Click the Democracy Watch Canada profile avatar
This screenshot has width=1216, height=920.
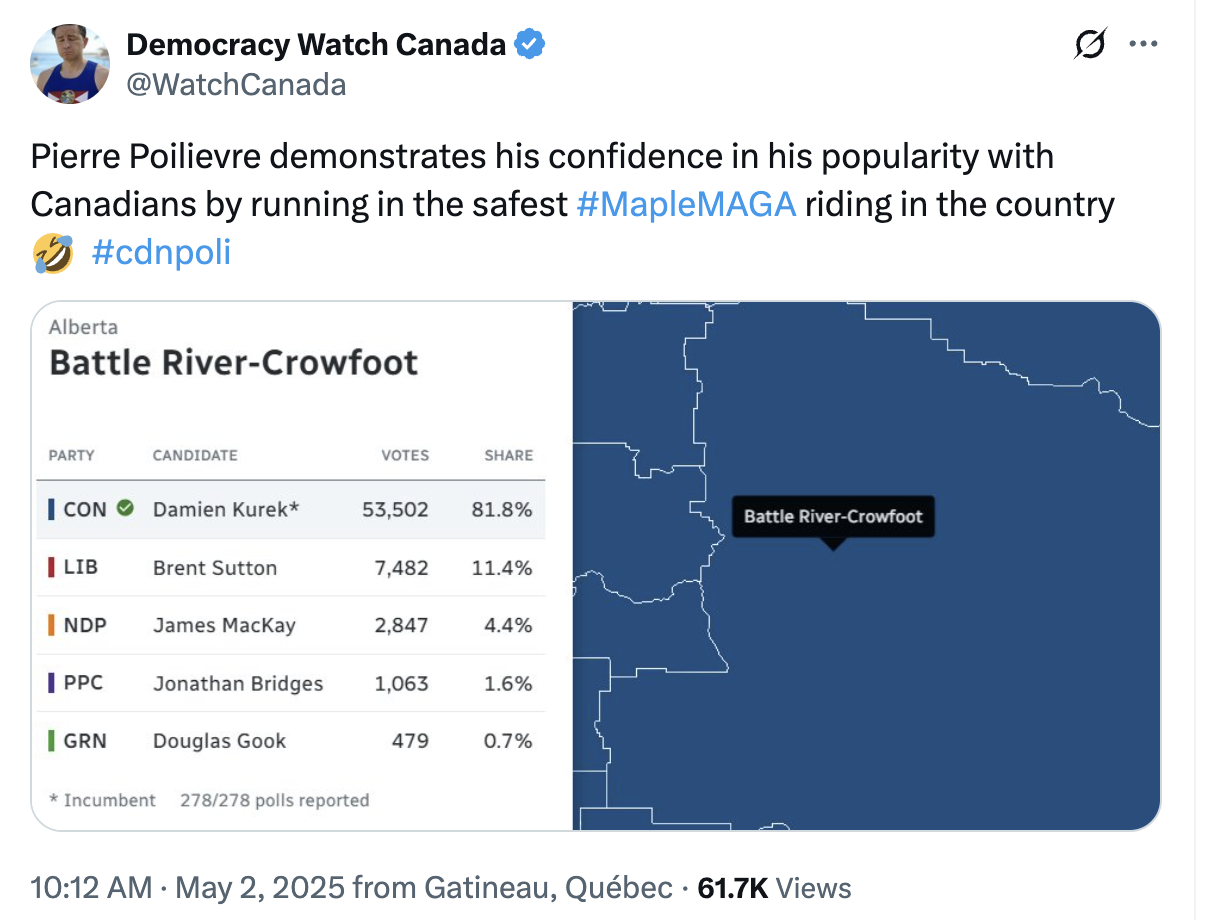[x=70, y=63]
